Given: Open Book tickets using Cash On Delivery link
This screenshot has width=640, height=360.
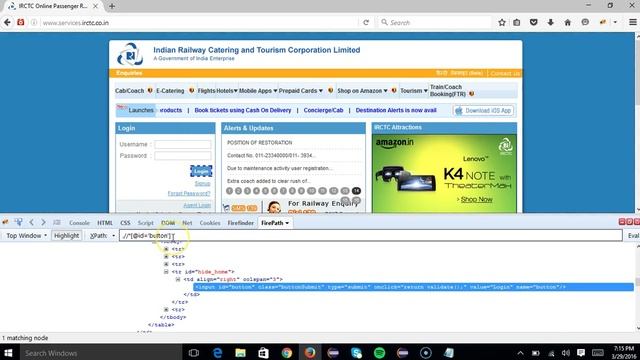Looking at the screenshot, I should point(243,110).
